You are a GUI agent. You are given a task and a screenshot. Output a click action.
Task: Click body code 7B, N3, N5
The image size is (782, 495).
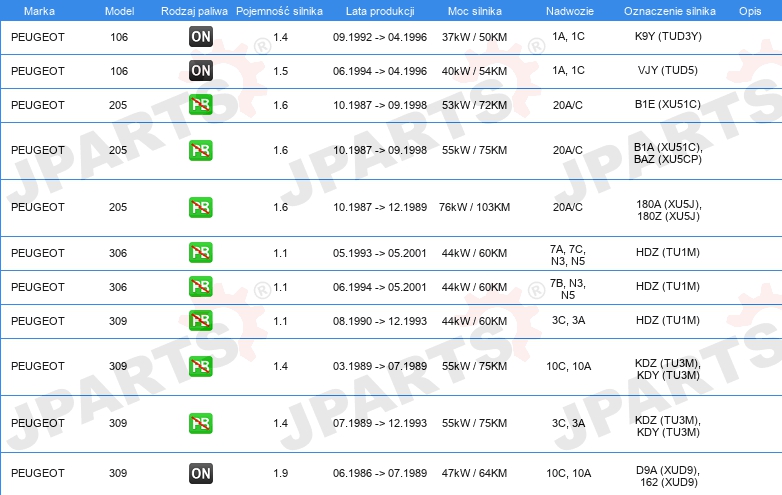(x=568, y=289)
